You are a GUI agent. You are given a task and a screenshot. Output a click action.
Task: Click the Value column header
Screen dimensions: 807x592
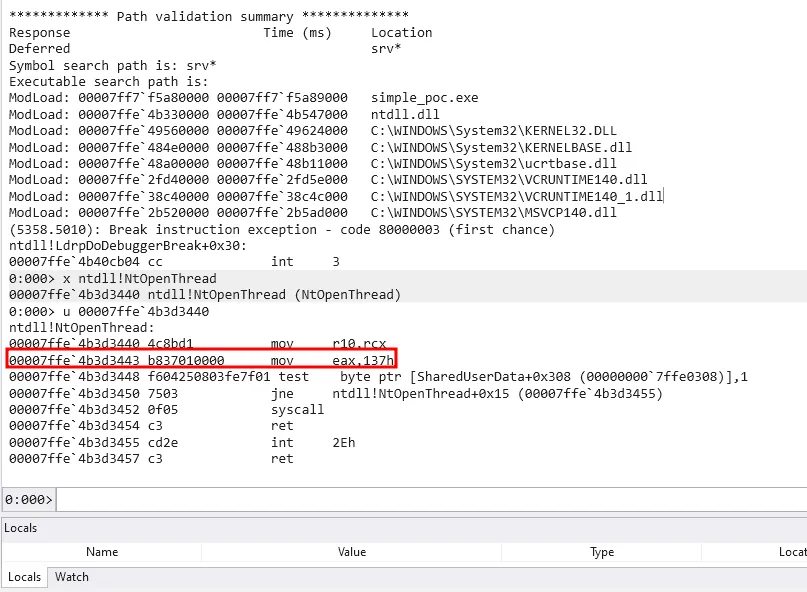pyautogui.click(x=352, y=551)
